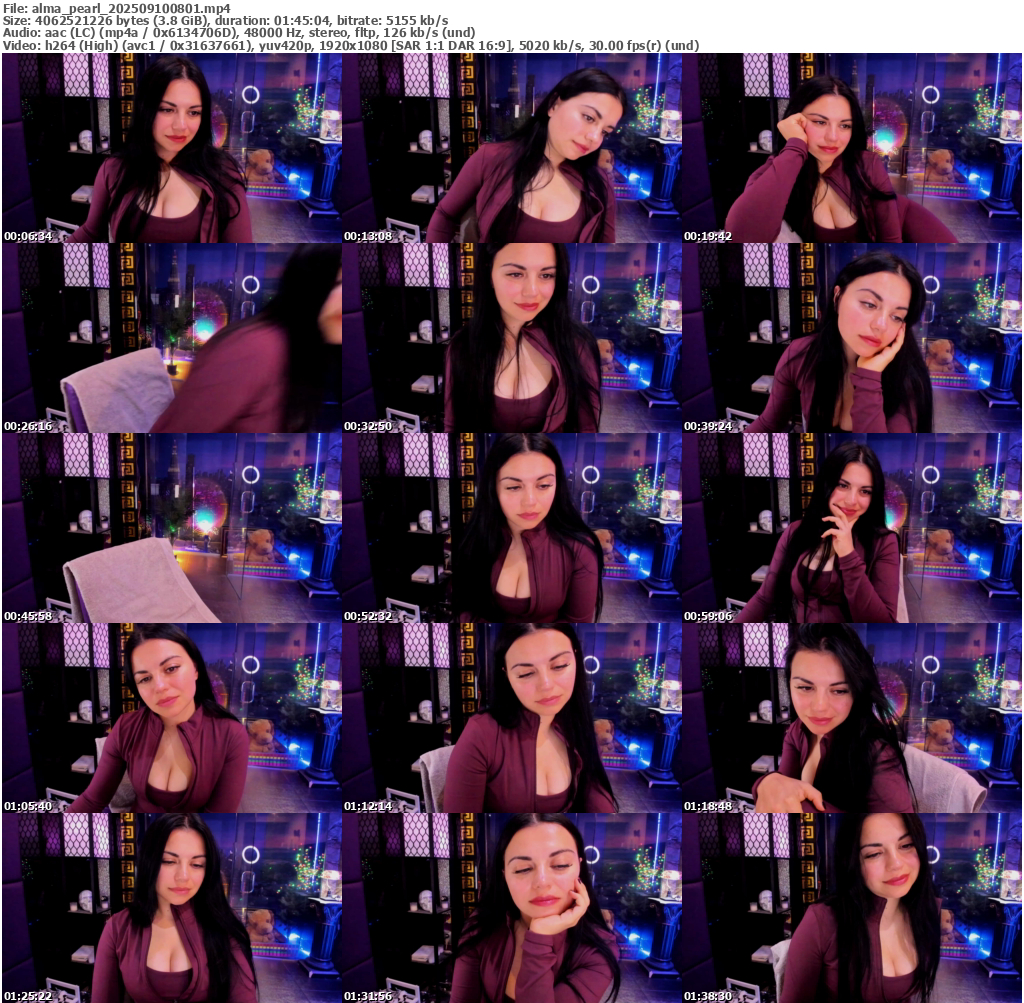Pick the frame stamped 00:59:06
1024x1003 pixels.
point(852,528)
